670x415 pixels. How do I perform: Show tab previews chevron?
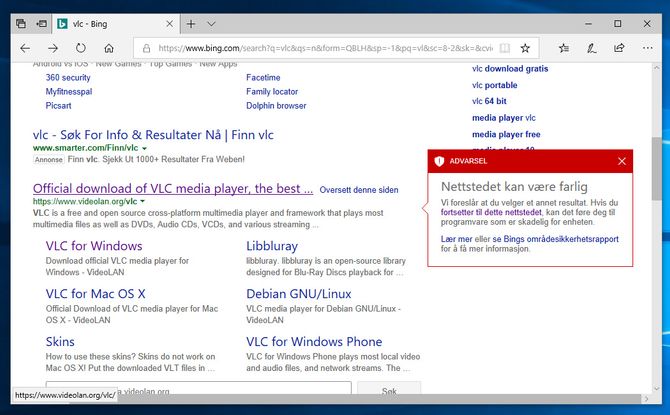[211, 24]
